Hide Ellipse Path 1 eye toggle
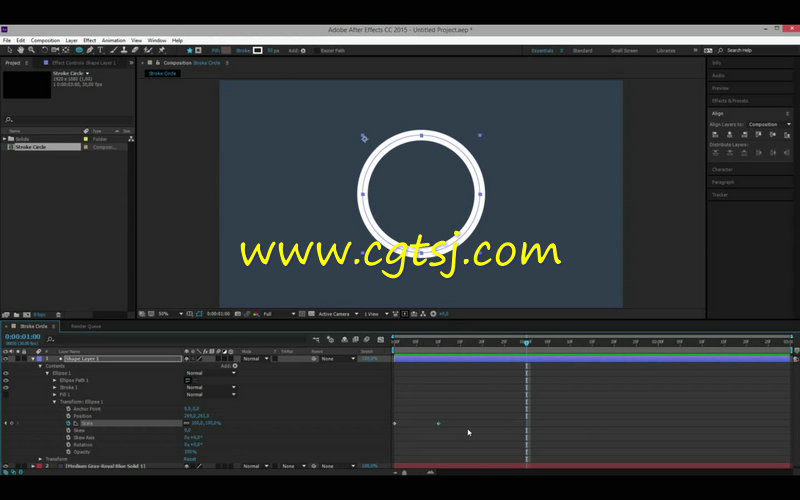Screen dimensions: 800x500 coord(6,380)
